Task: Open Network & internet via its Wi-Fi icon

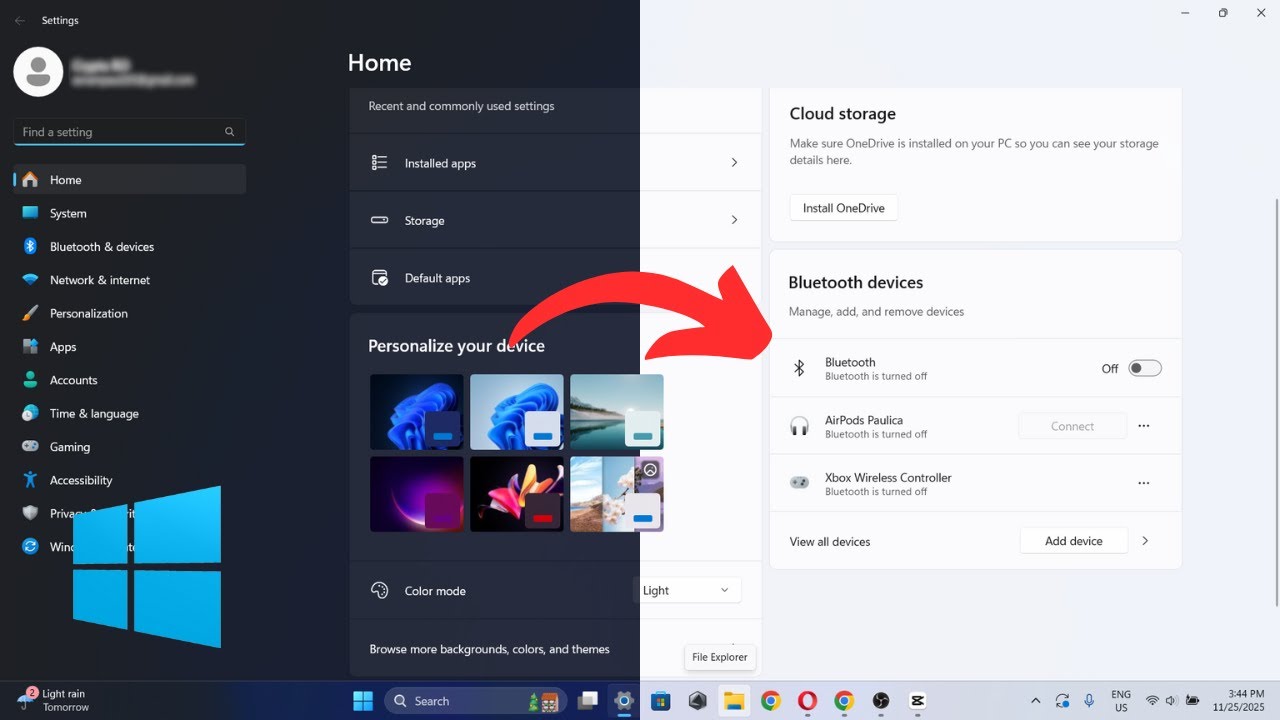Action: click(x=30, y=280)
